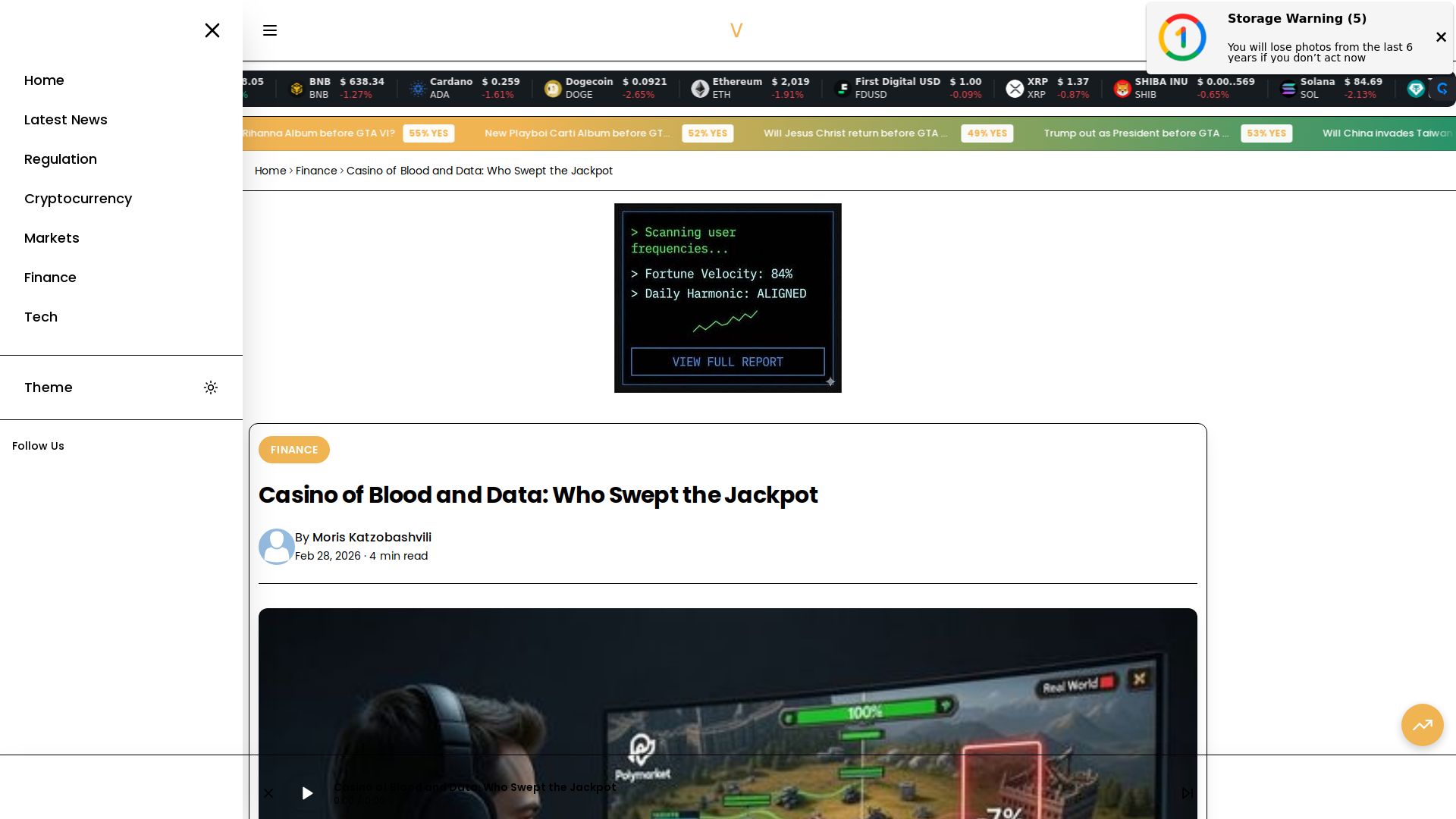
Task: Open the Regulation menu item
Action: click(x=61, y=159)
